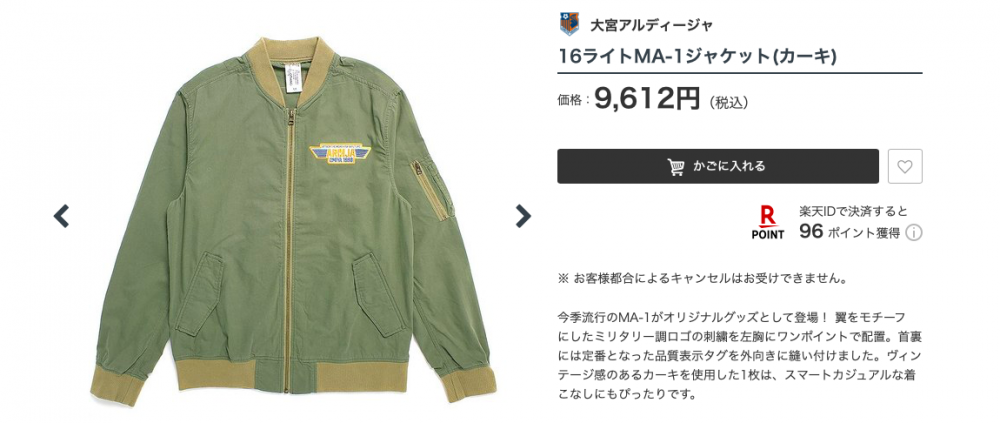Open the 大宮アルディージャ shop link
This screenshot has width=1000, height=423.
click(x=651, y=26)
